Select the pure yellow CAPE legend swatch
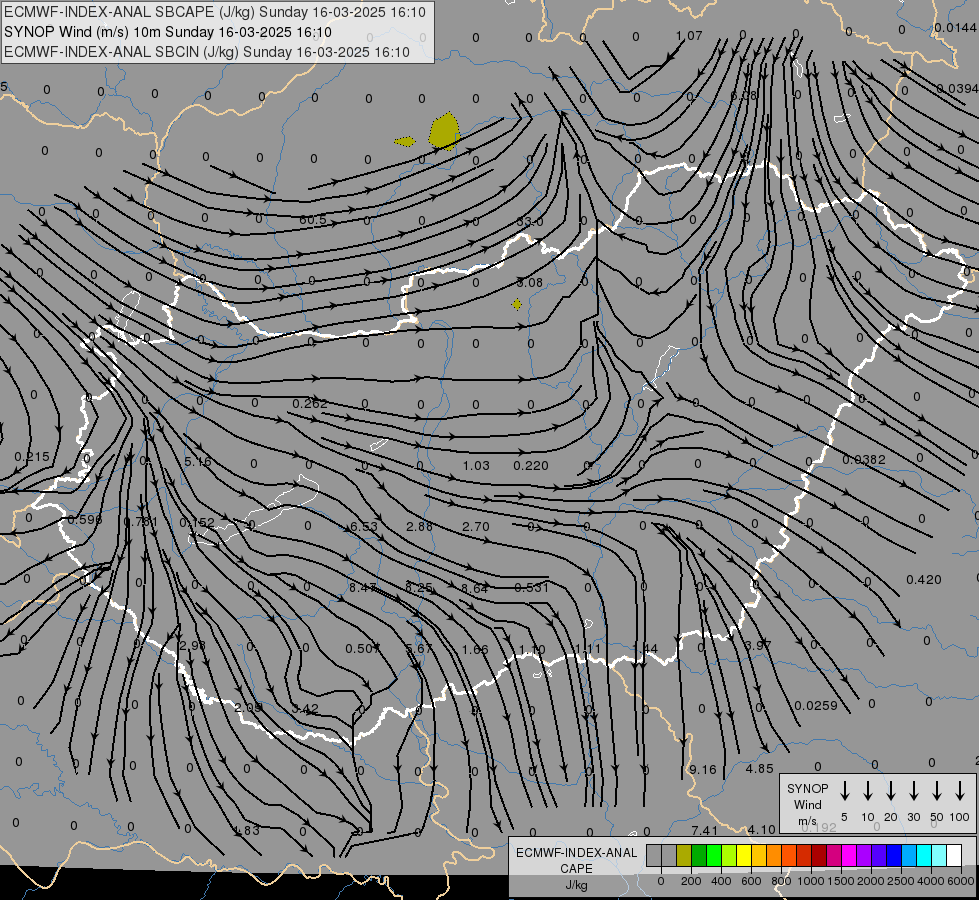Screen dimensions: 979x900 tap(744, 856)
